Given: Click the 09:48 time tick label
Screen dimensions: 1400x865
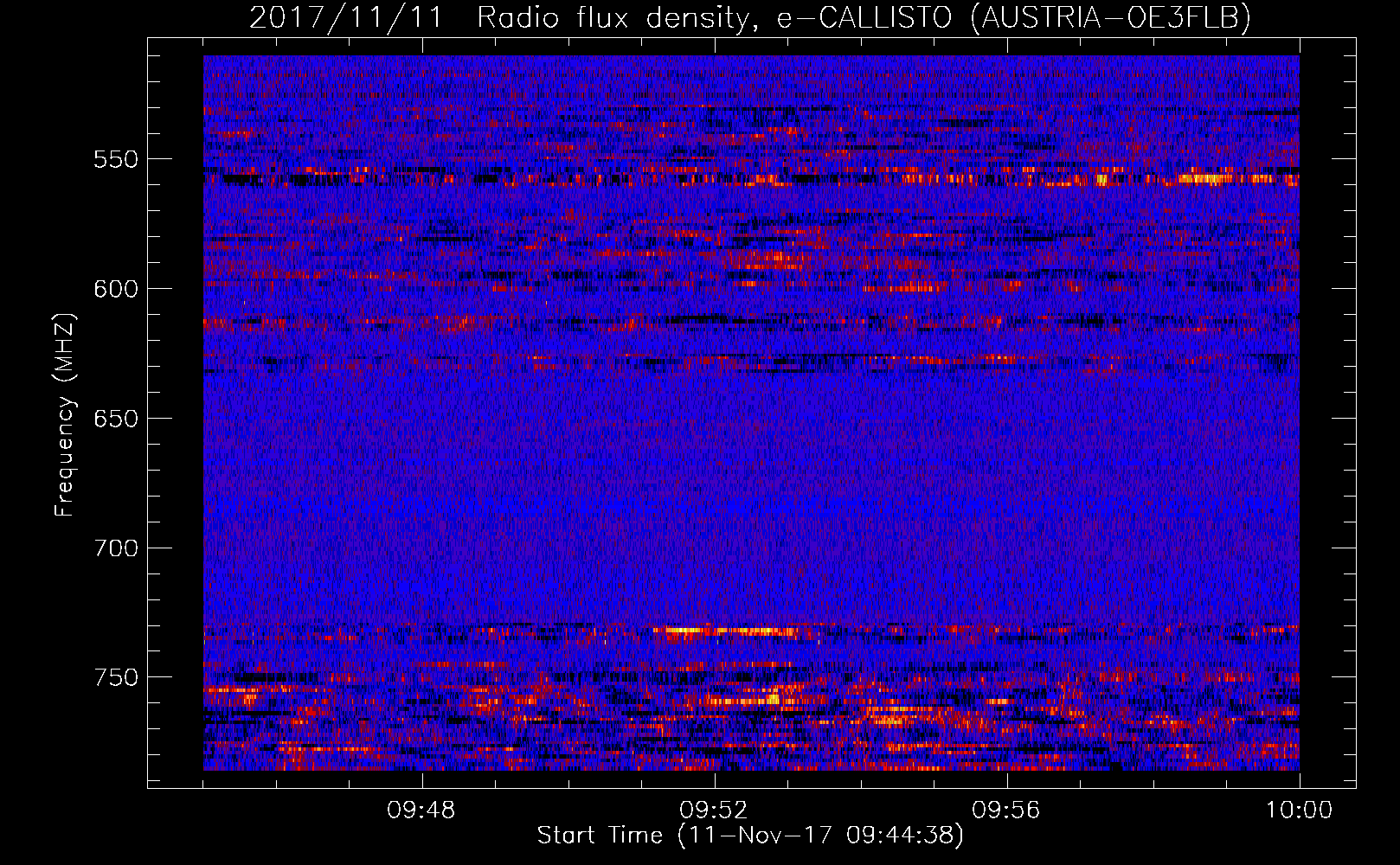Looking at the screenshot, I should pyautogui.click(x=421, y=811).
